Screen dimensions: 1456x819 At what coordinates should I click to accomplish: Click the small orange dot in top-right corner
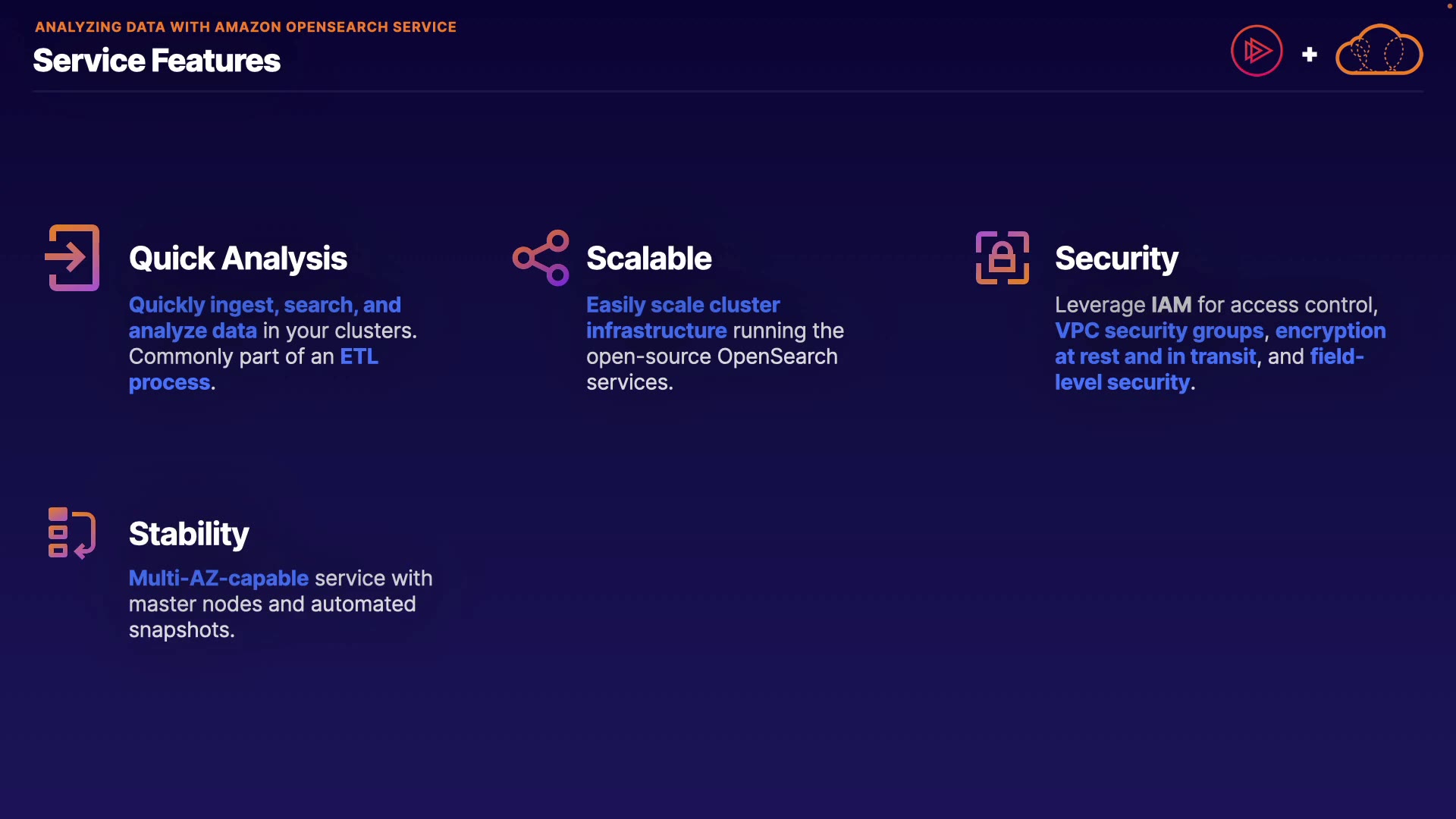pyautogui.click(x=1450, y=5)
